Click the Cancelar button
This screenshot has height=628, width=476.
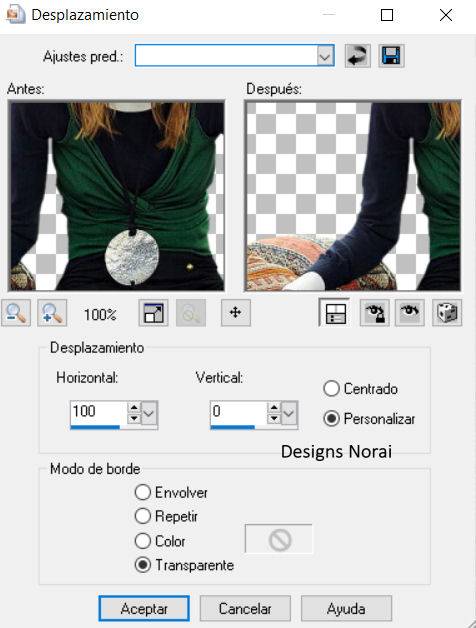(x=245, y=609)
